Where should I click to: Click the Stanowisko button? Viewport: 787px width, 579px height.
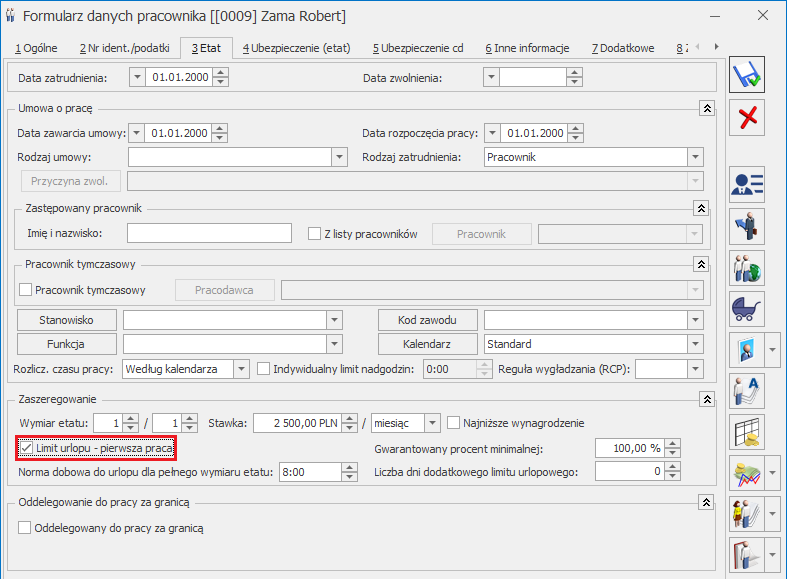pos(67,320)
